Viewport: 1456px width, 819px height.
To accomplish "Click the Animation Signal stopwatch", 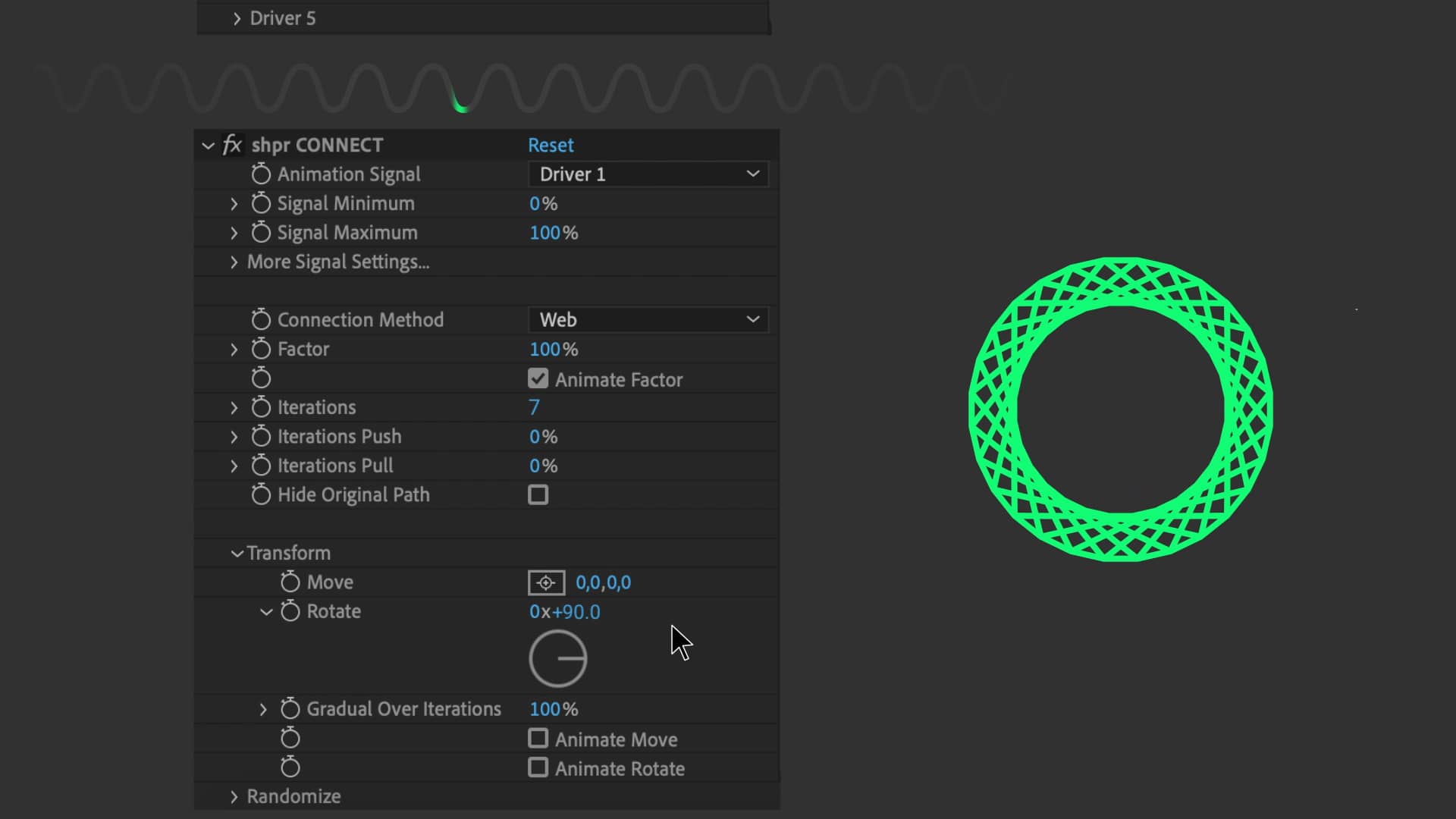I will coord(261,174).
